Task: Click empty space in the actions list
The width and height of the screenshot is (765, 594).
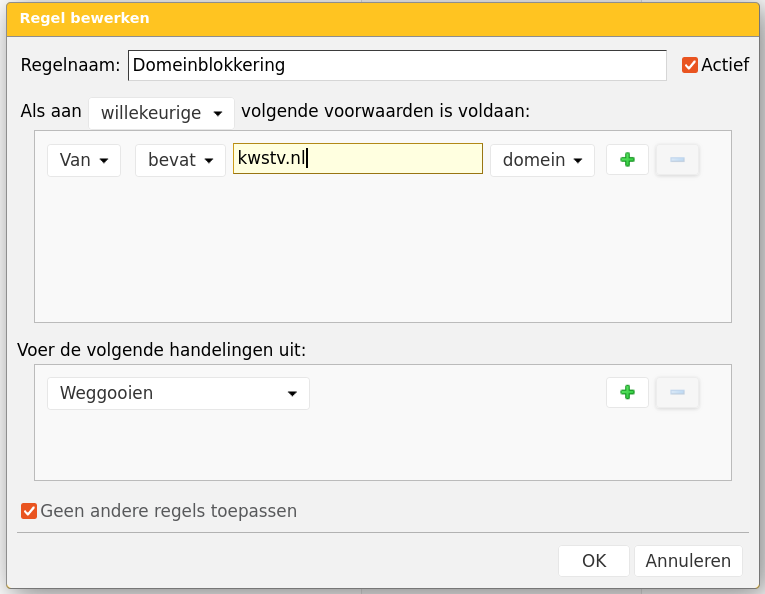Action: tap(382, 445)
